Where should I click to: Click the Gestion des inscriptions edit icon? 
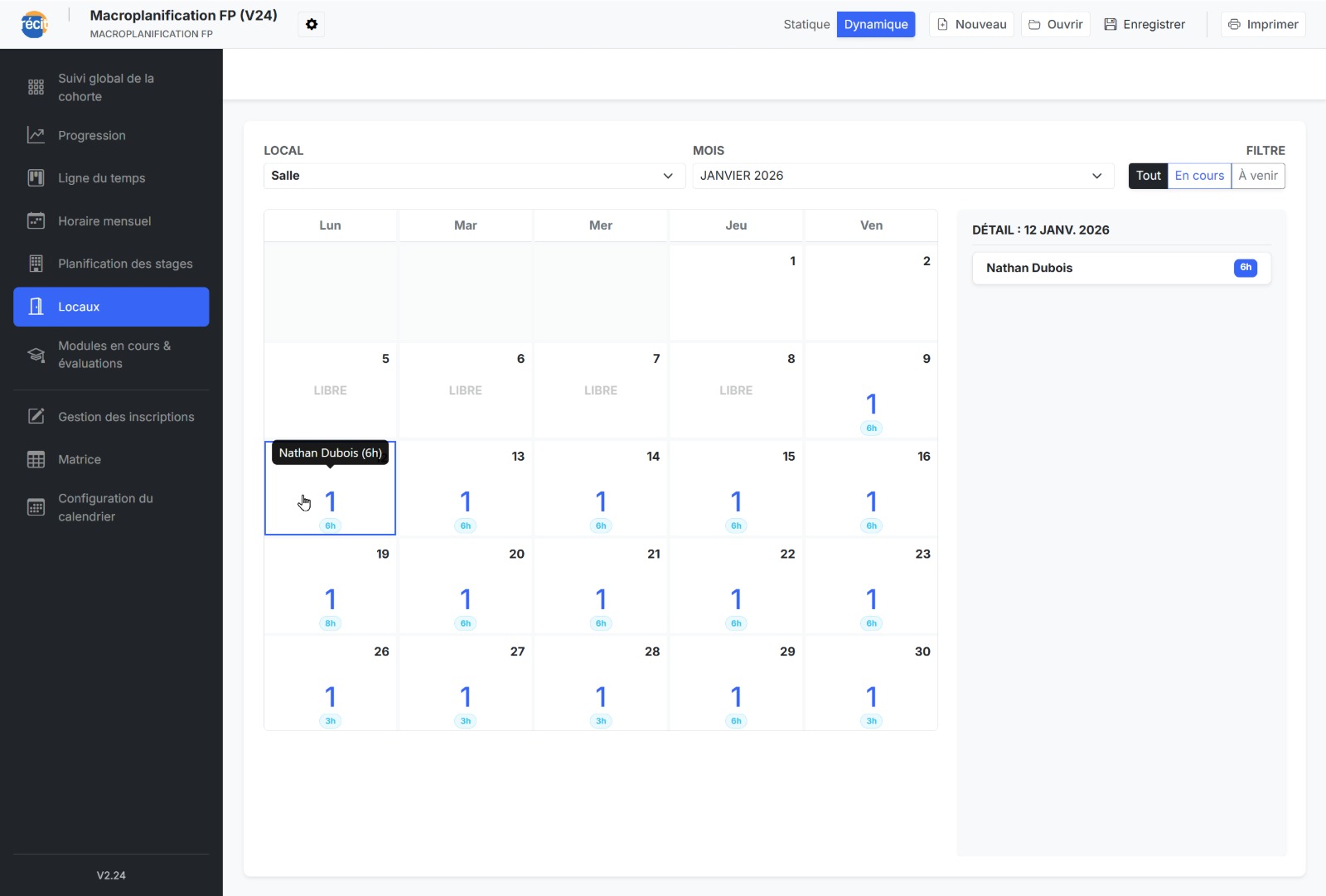[36, 417]
